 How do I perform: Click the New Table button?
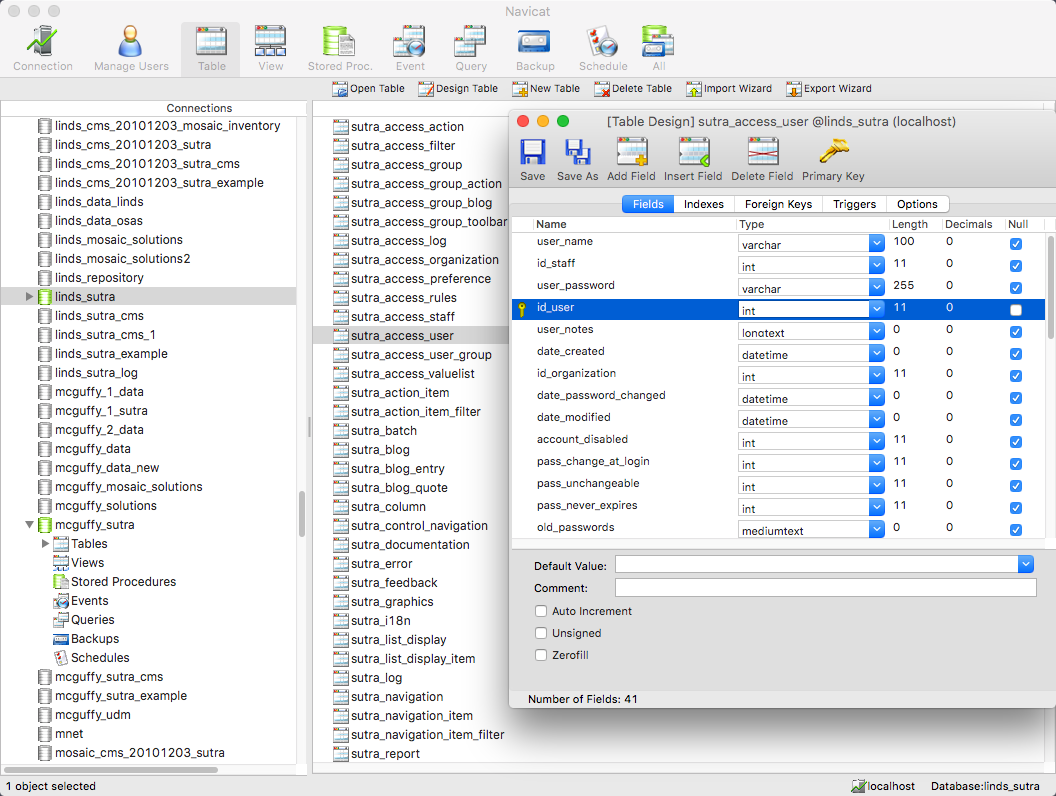(546, 88)
